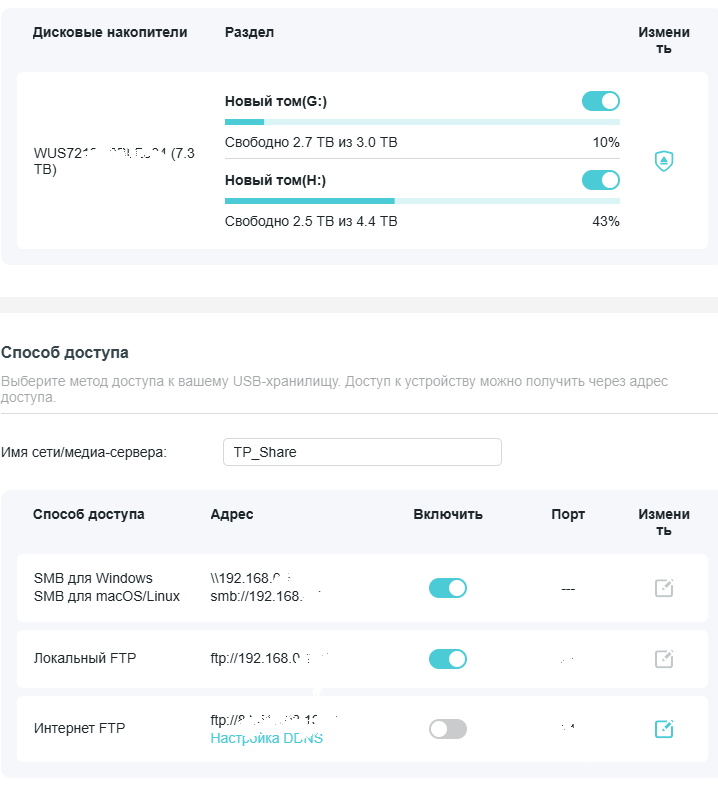Screen dimensions: 718x809
Task: Toggle the Новый том(G:) switch
Action: [x=601, y=101]
